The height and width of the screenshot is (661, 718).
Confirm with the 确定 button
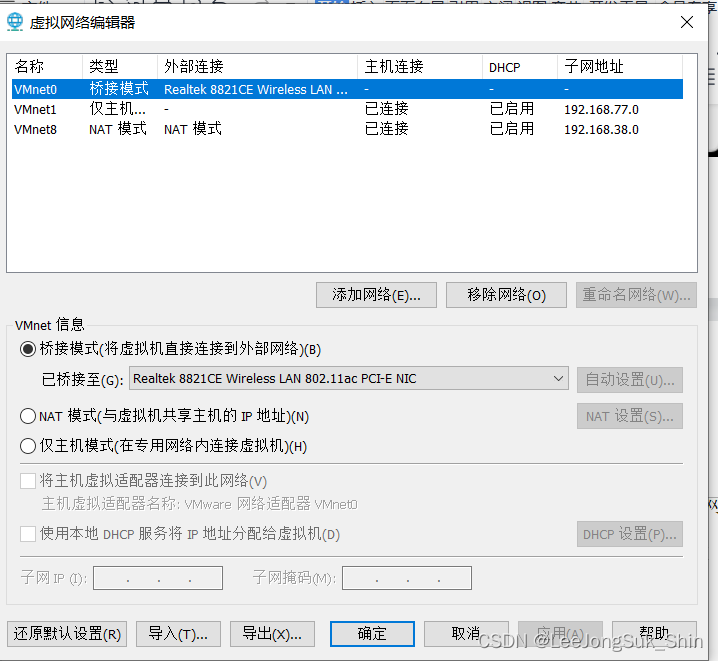(x=372, y=634)
